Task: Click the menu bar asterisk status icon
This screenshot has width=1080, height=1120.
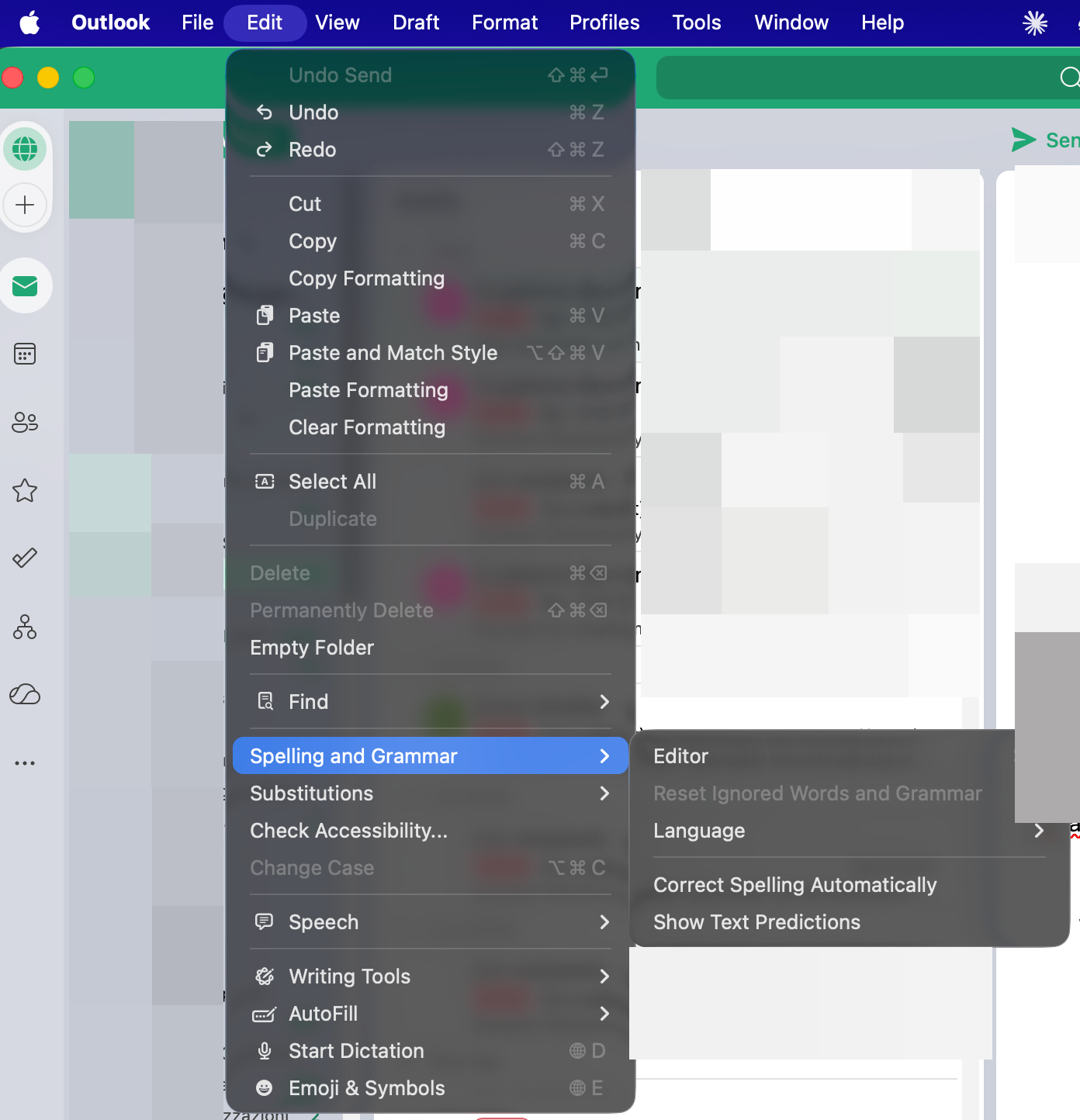Action: 1035,22
